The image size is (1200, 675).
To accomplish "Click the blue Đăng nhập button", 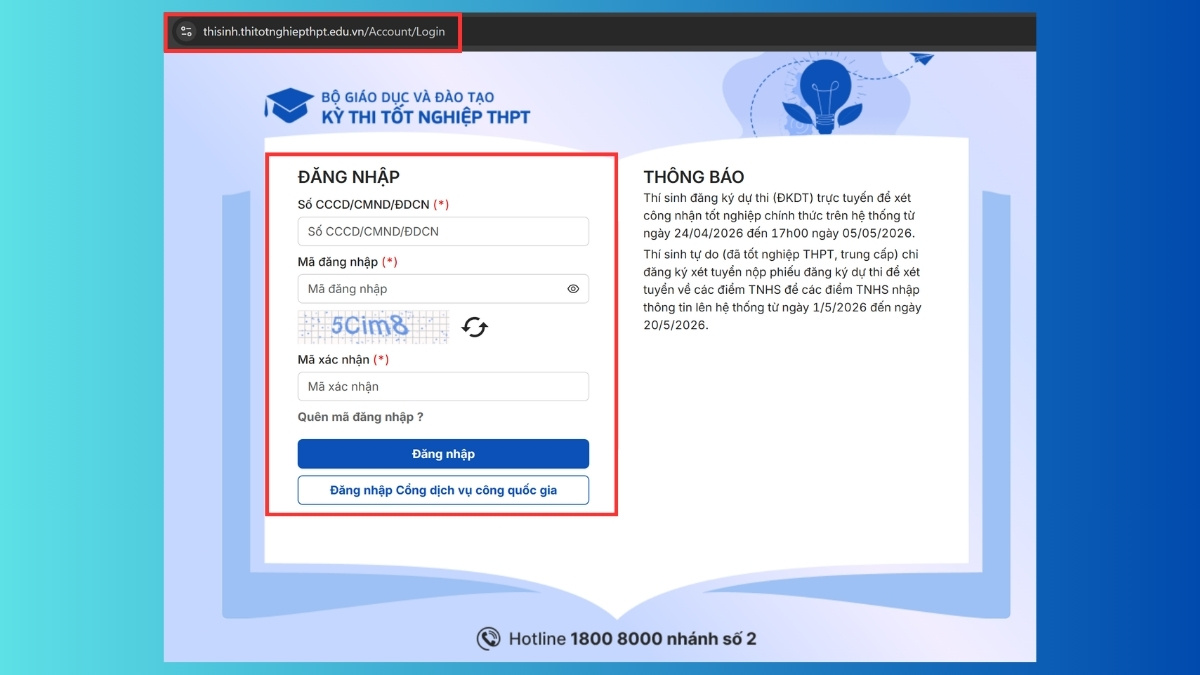I will point(443,454).
